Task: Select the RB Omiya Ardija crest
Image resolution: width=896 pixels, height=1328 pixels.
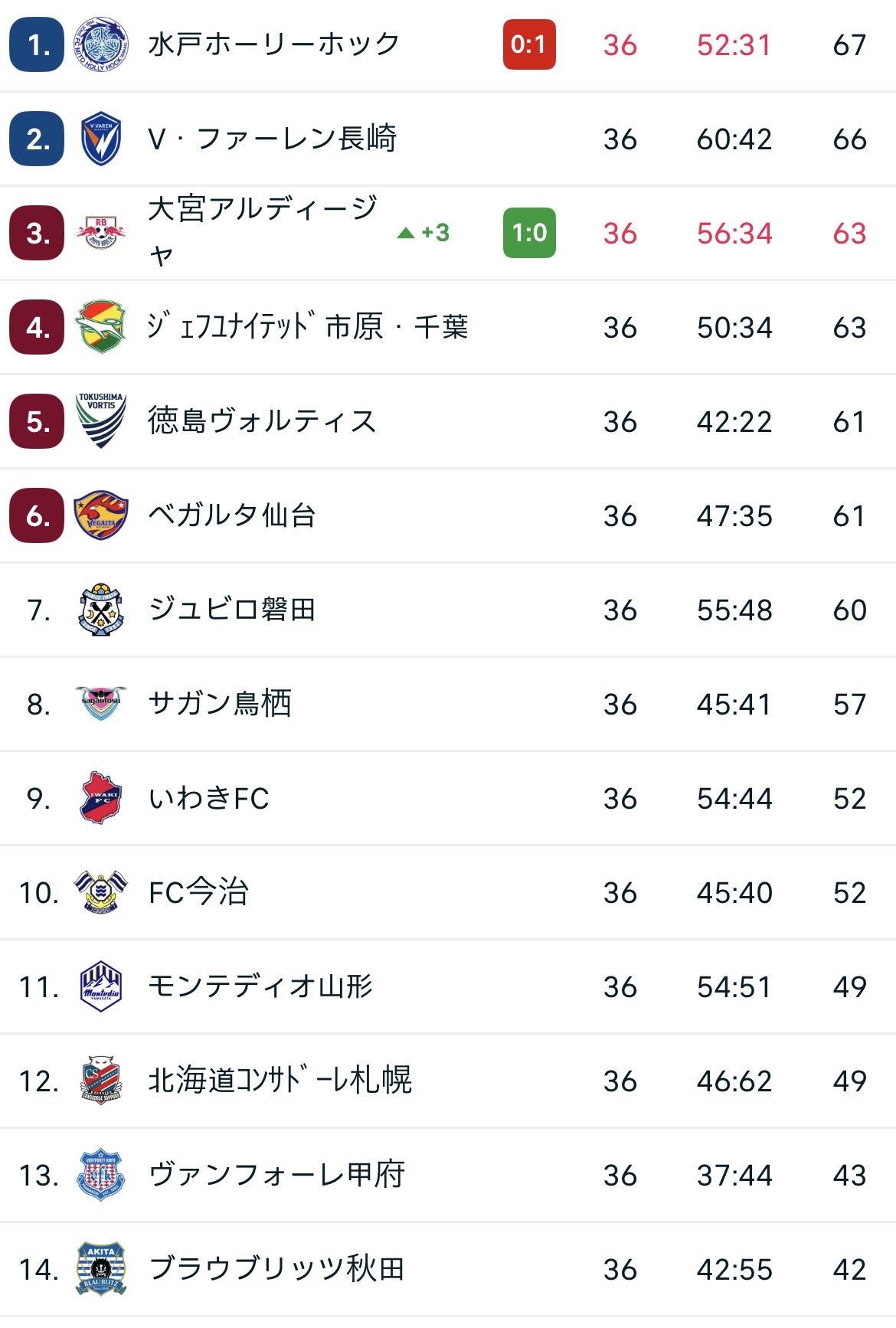Action: (x=101, y=233)
